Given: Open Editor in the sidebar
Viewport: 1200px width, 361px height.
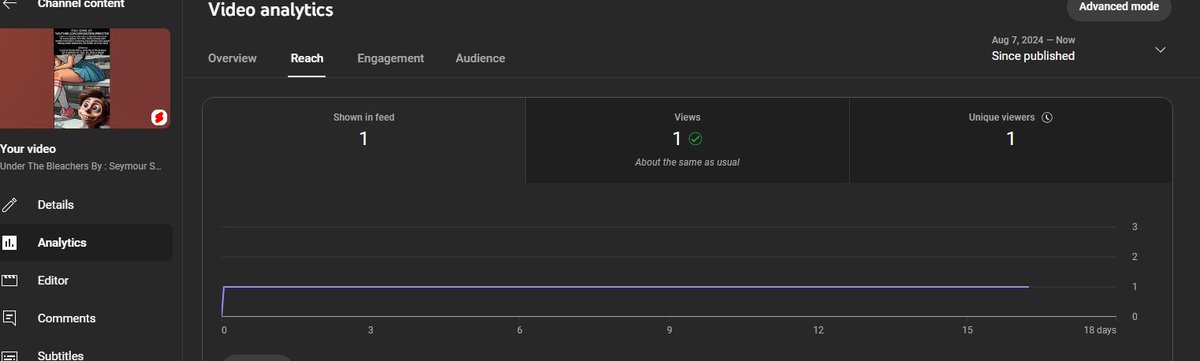Looking at the screenshot, I should click(x=86, y=281).
